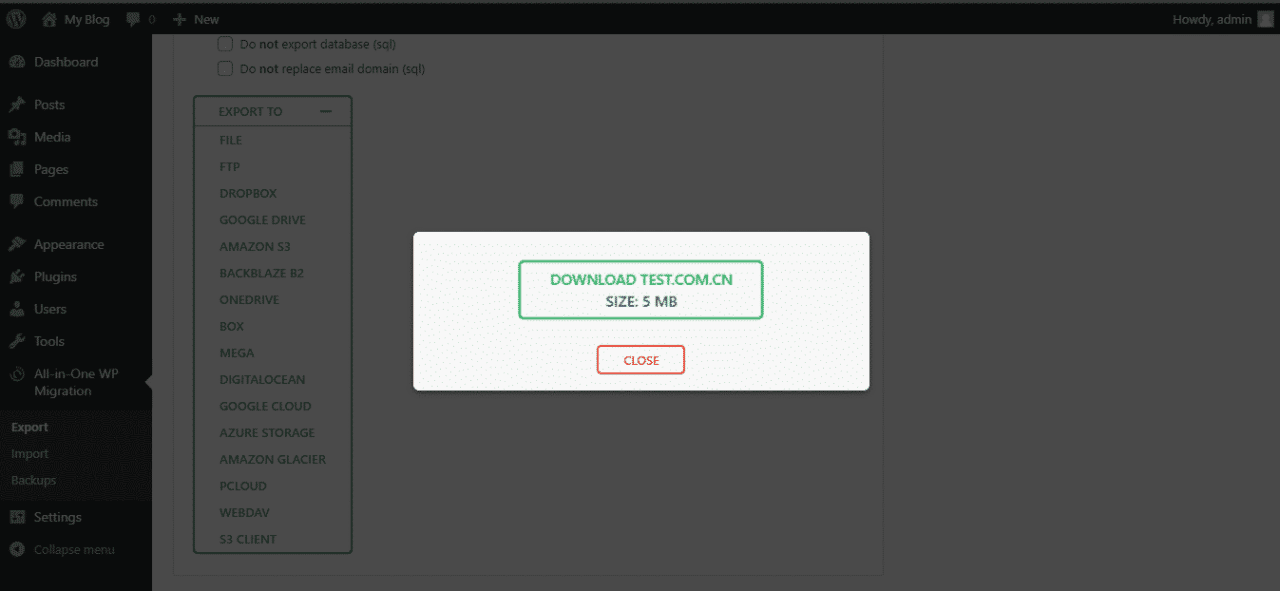Open the comments bubble icon in admin bar
The height and width of the screenshot is (591, 1280).
(x=134, y=19)
